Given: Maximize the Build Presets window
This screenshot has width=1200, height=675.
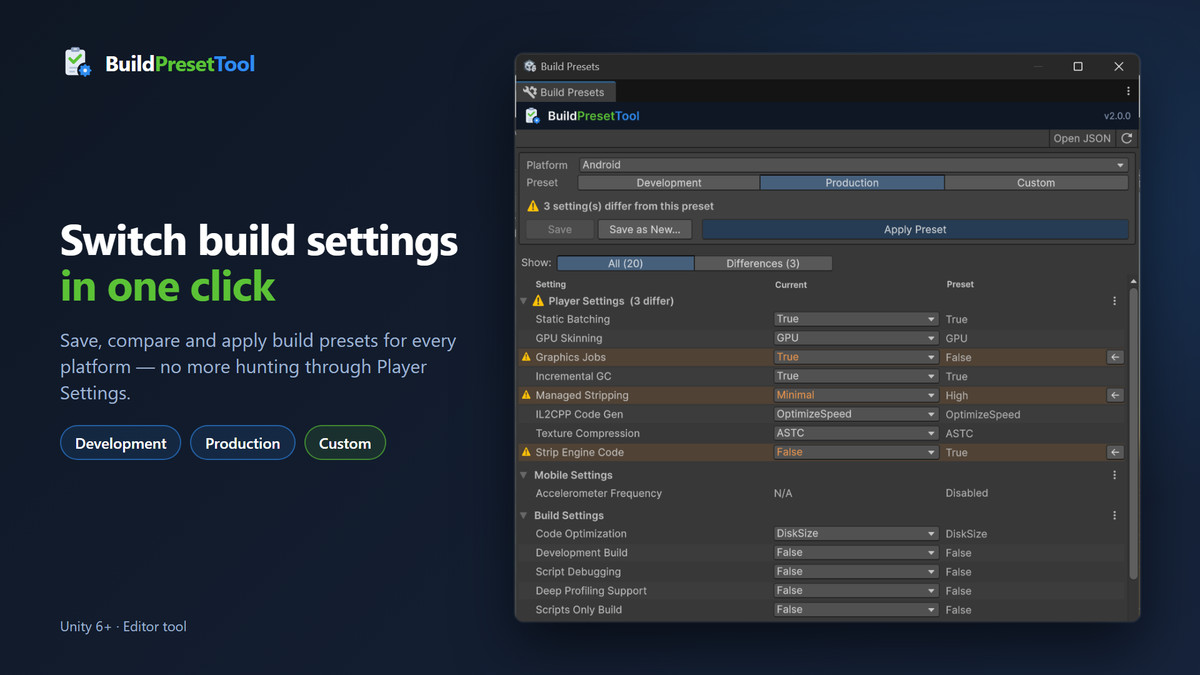Looking at the screenshot, I should point(1078,67).
